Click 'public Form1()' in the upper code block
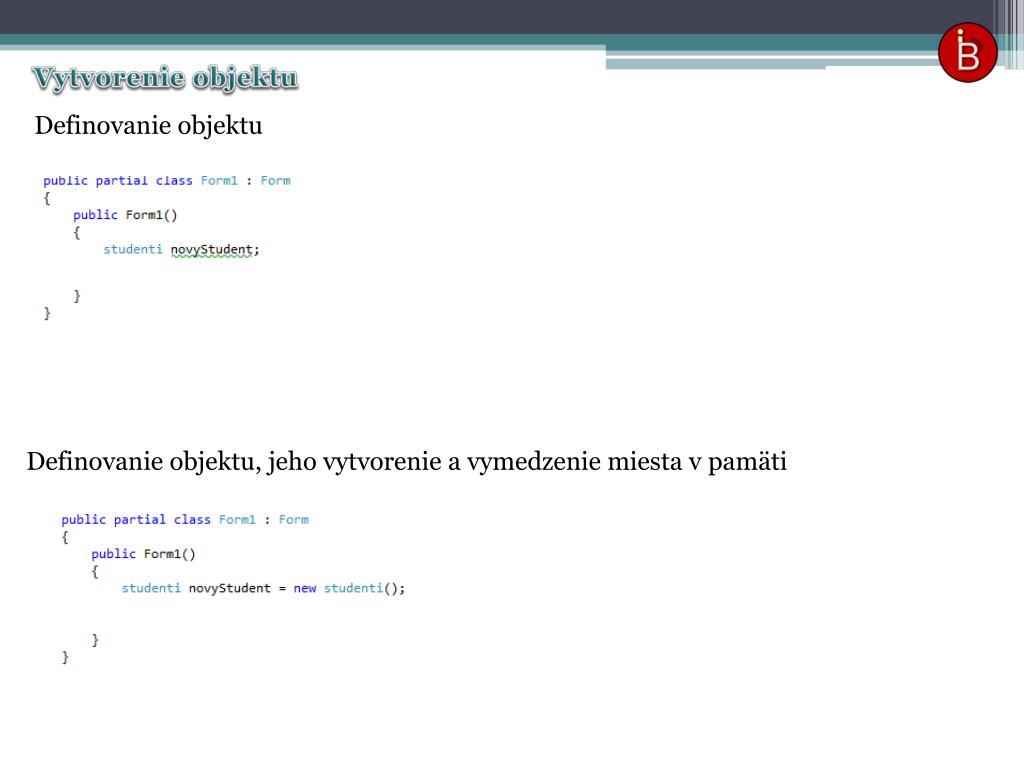Image resolution: width=1024 pixels, height=768 pixels. click(125, 215)
